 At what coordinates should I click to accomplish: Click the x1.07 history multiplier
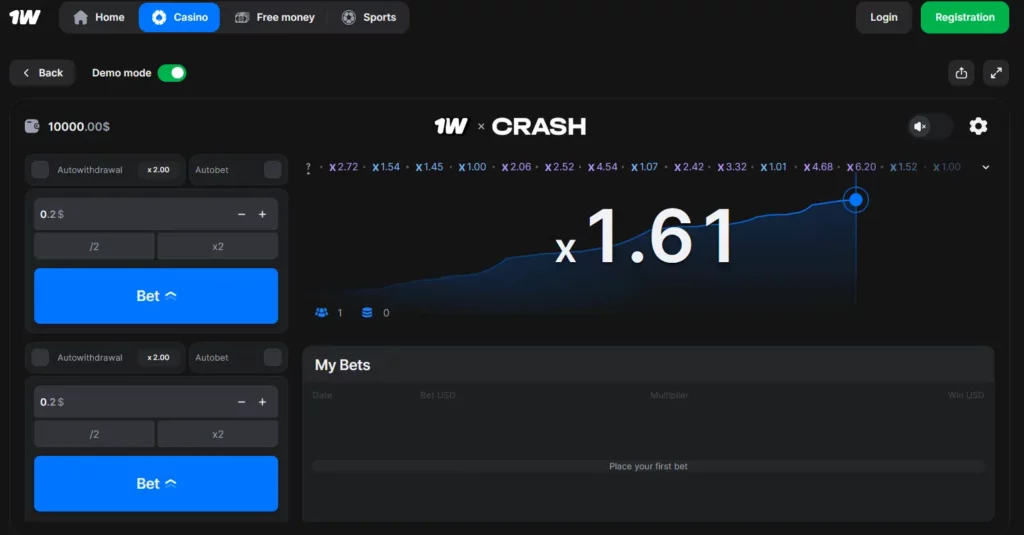[645, 167]
